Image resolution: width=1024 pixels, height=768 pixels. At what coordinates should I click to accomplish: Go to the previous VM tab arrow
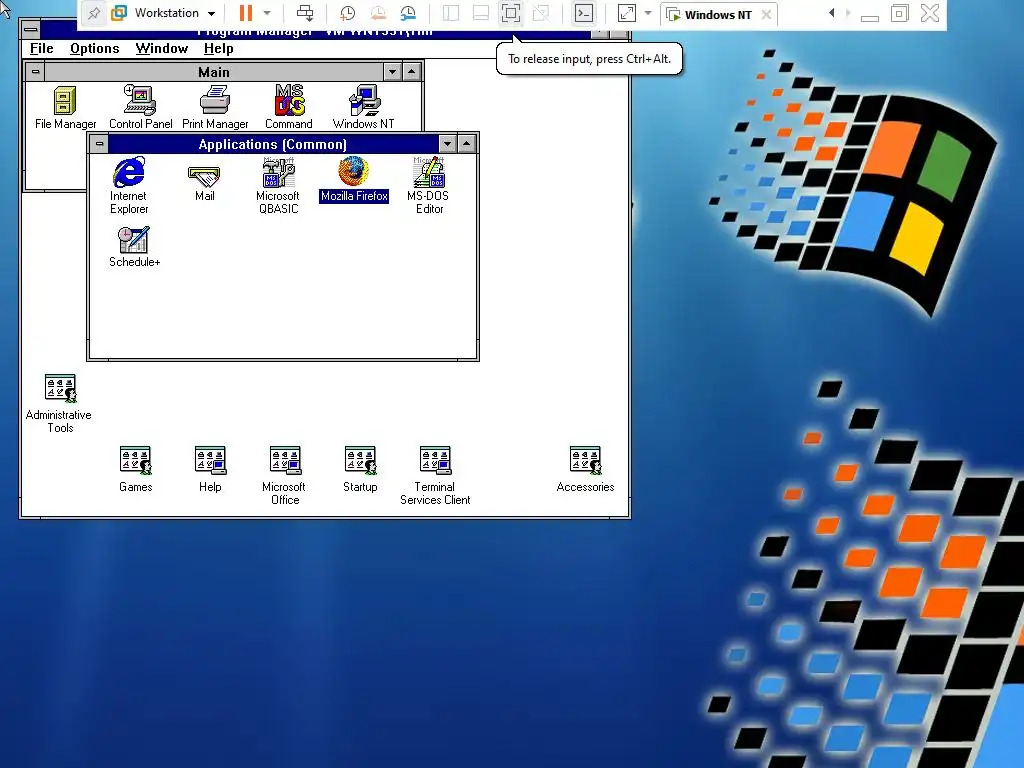tap(831, 13)
